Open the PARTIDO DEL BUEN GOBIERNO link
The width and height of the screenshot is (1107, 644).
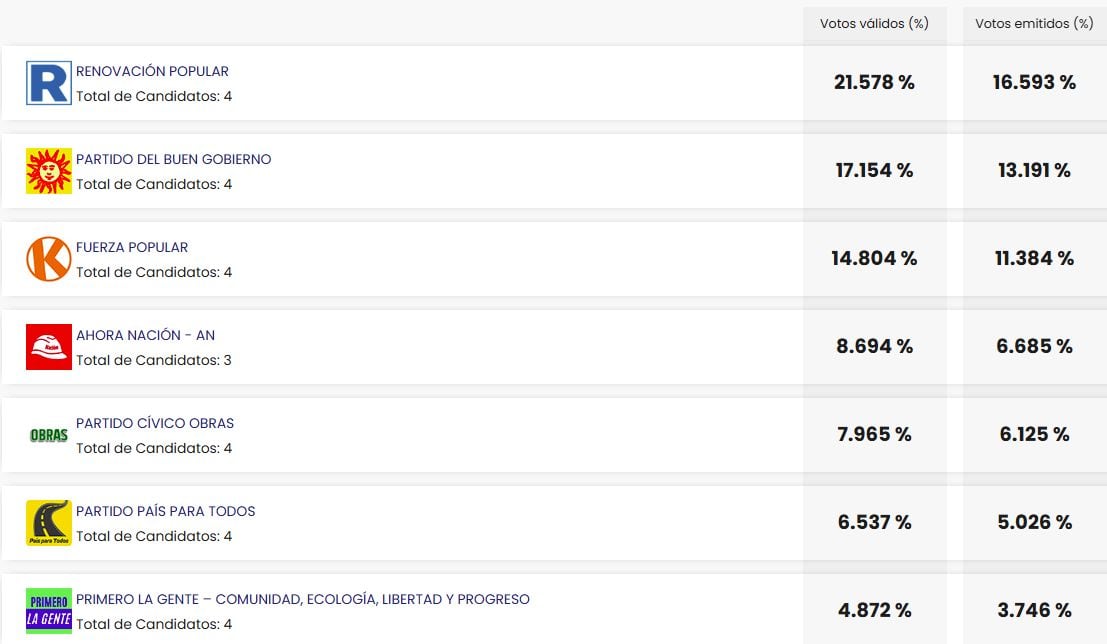coord(174,159)
